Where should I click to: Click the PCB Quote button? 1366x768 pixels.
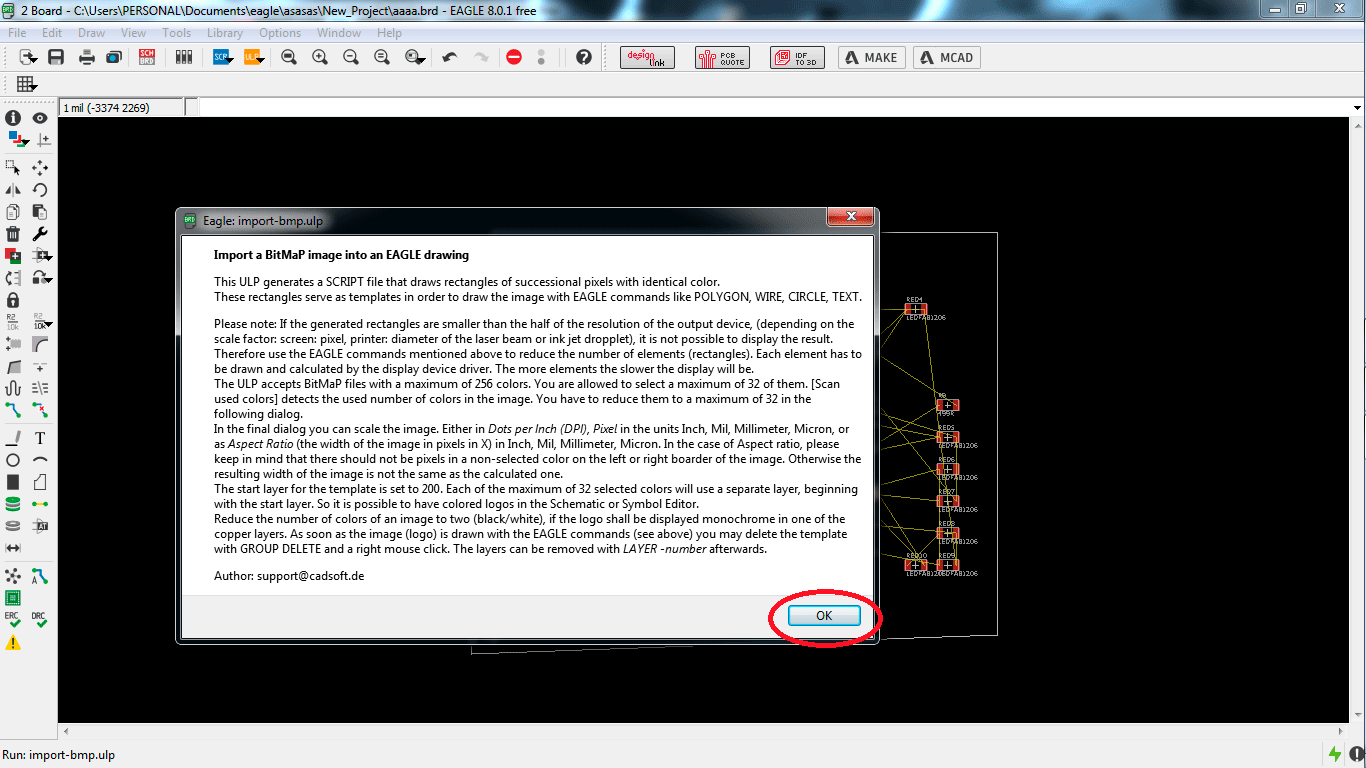click(x=720, y=58)
